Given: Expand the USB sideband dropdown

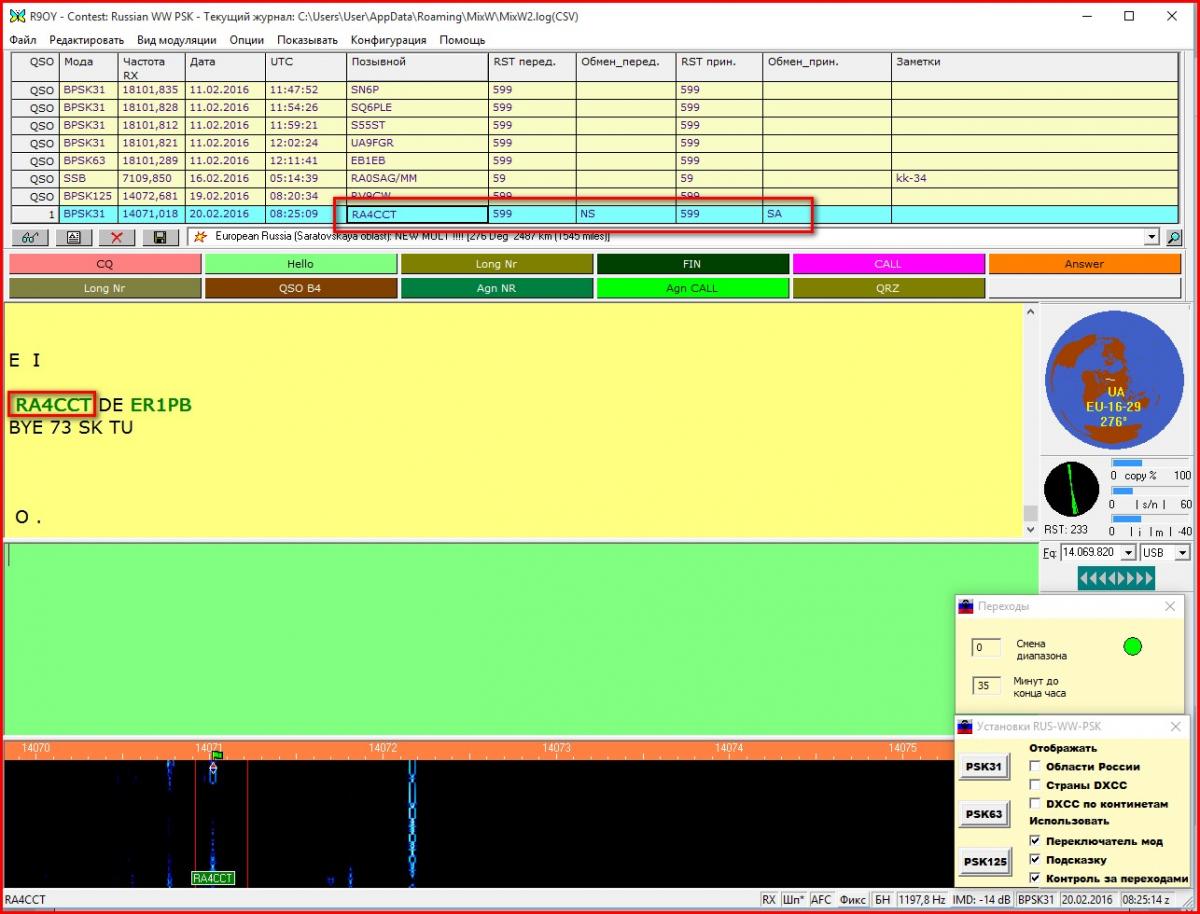Looking at the screenshot, I should tap(1182, 553).
